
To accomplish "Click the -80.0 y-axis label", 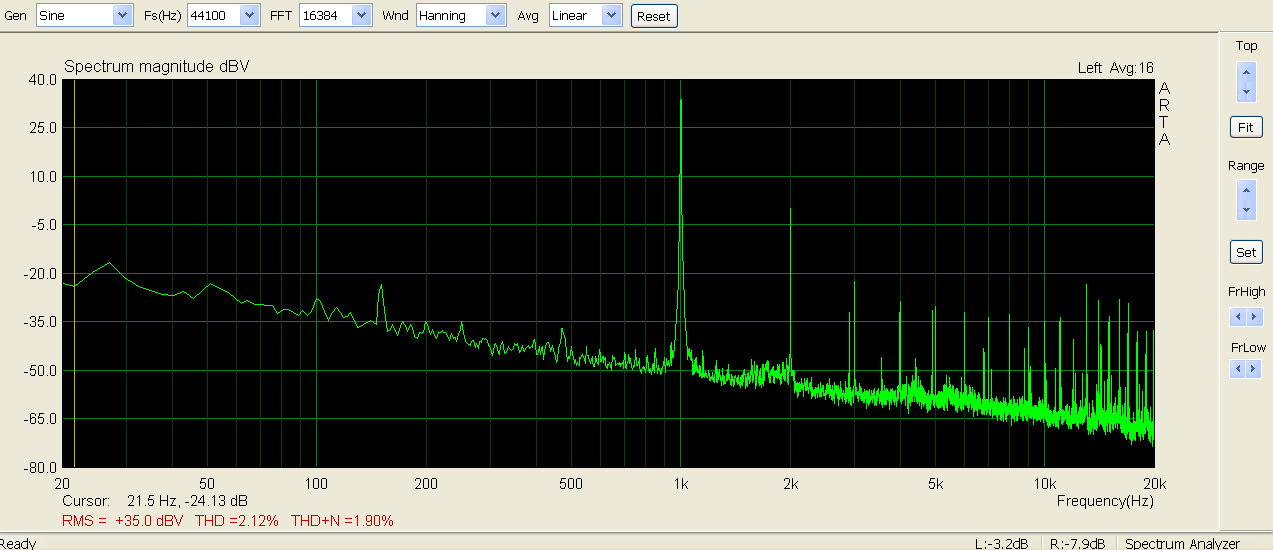I will click(38, 467).
